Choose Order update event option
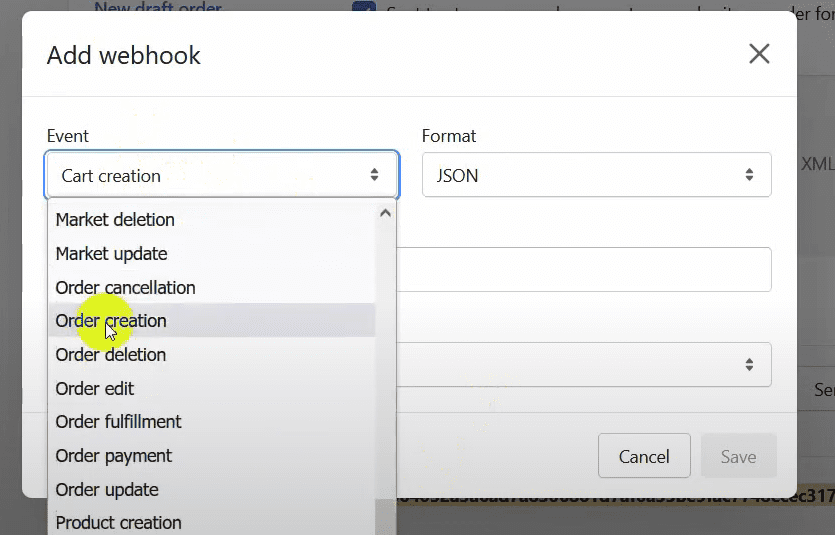Viewport: 835px width, 535px height. [107, 490]
